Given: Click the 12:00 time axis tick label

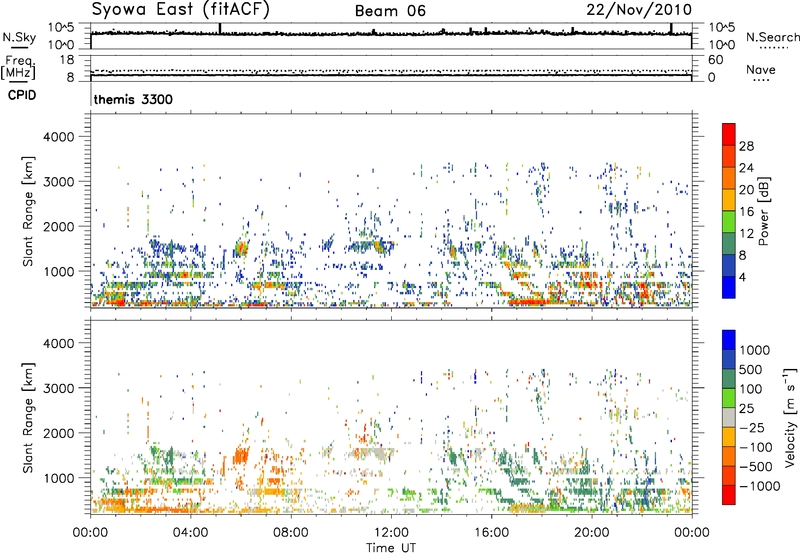Looking at the screenshot, I should coord(391,533).
